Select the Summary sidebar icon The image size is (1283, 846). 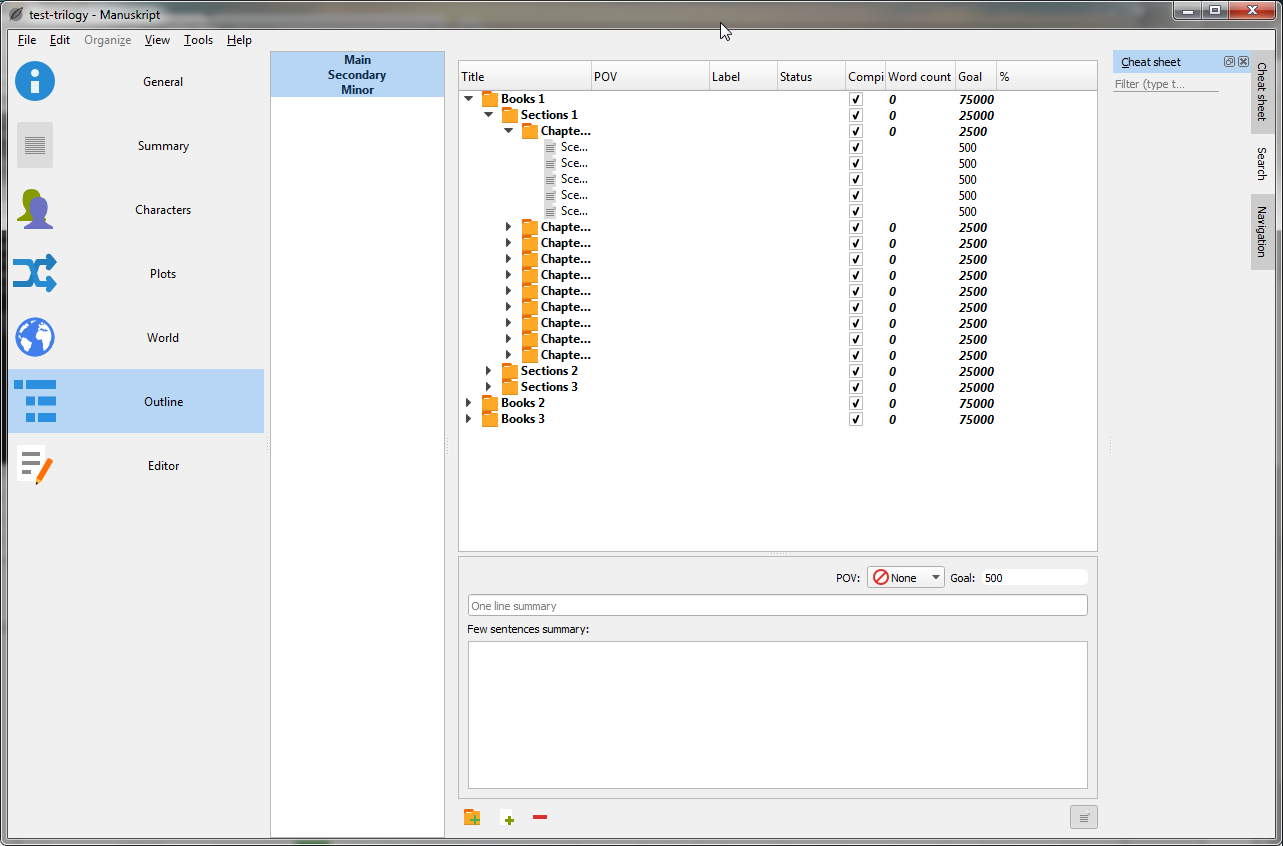[34, 145]
